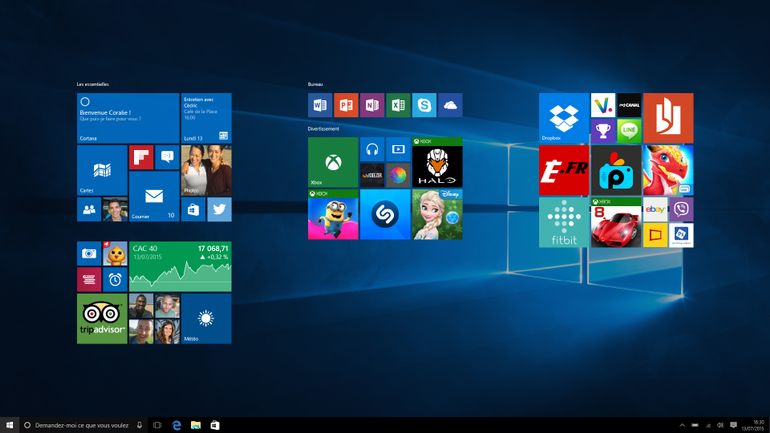Open the purple trophy tile
This screenshot has width=770, height=433.
point(603,131)
